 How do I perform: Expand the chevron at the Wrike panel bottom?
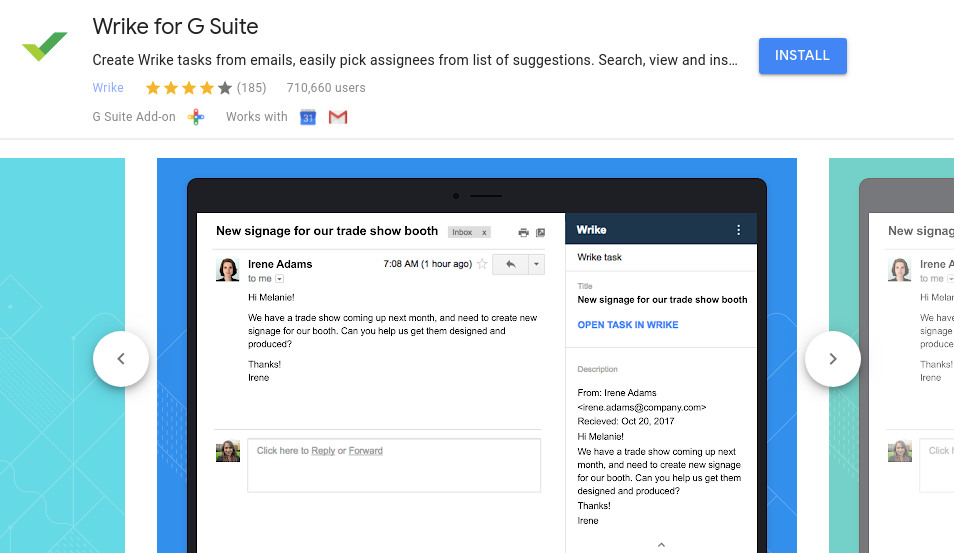[x=661, y=545]
